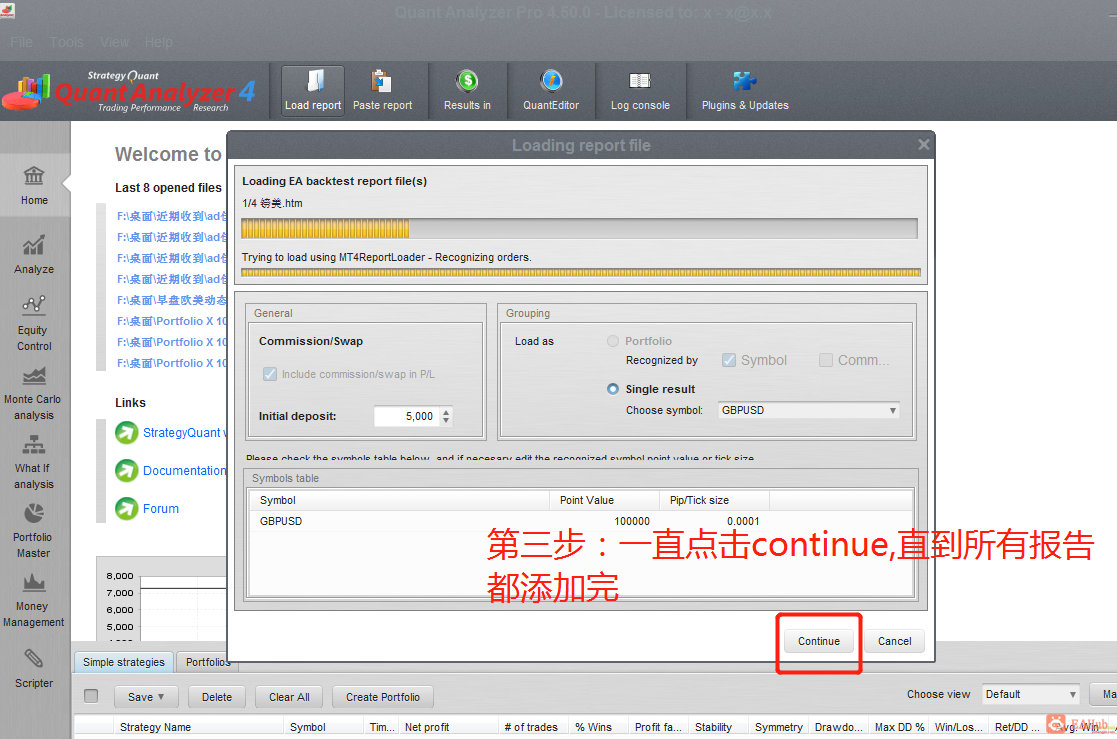
Task: Click the Quant Analyzer 4 logo
Action: point(128,91)
